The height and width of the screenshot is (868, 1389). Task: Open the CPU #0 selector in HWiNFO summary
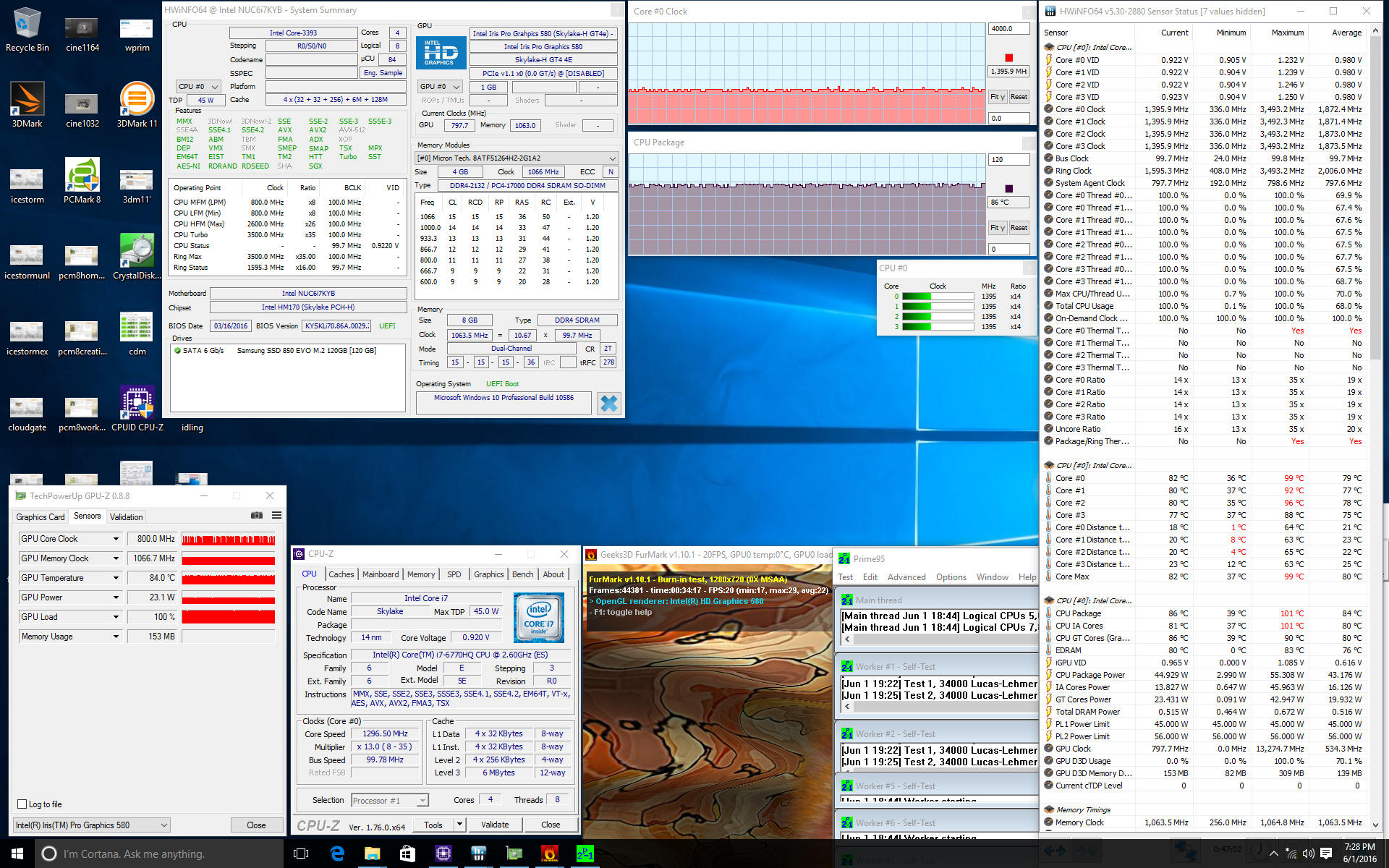[x=198, y=87]
